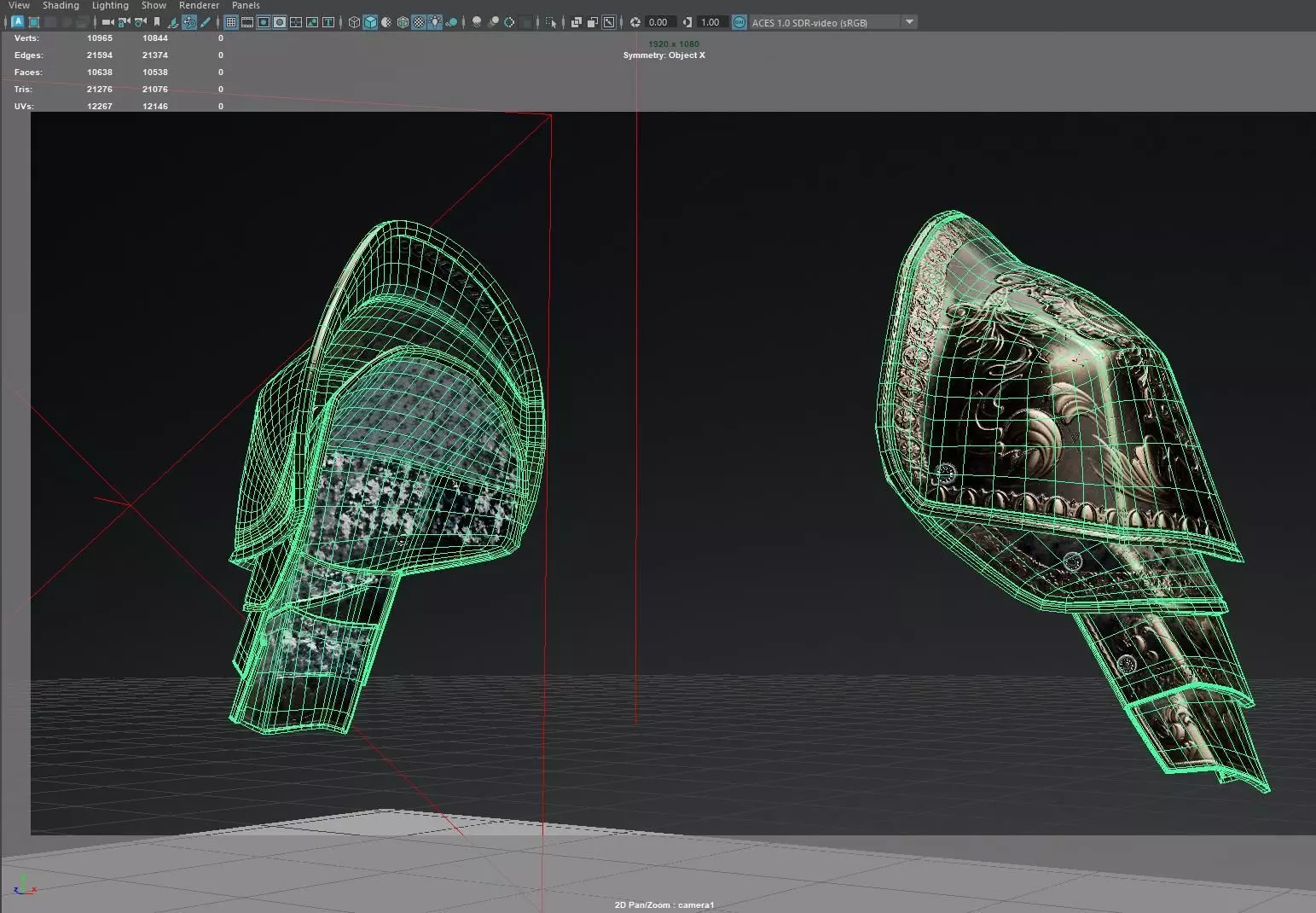Click the 'Symmetry: Object X' viewport text
The image size is (1316, 913).
(x=664, y=55)
